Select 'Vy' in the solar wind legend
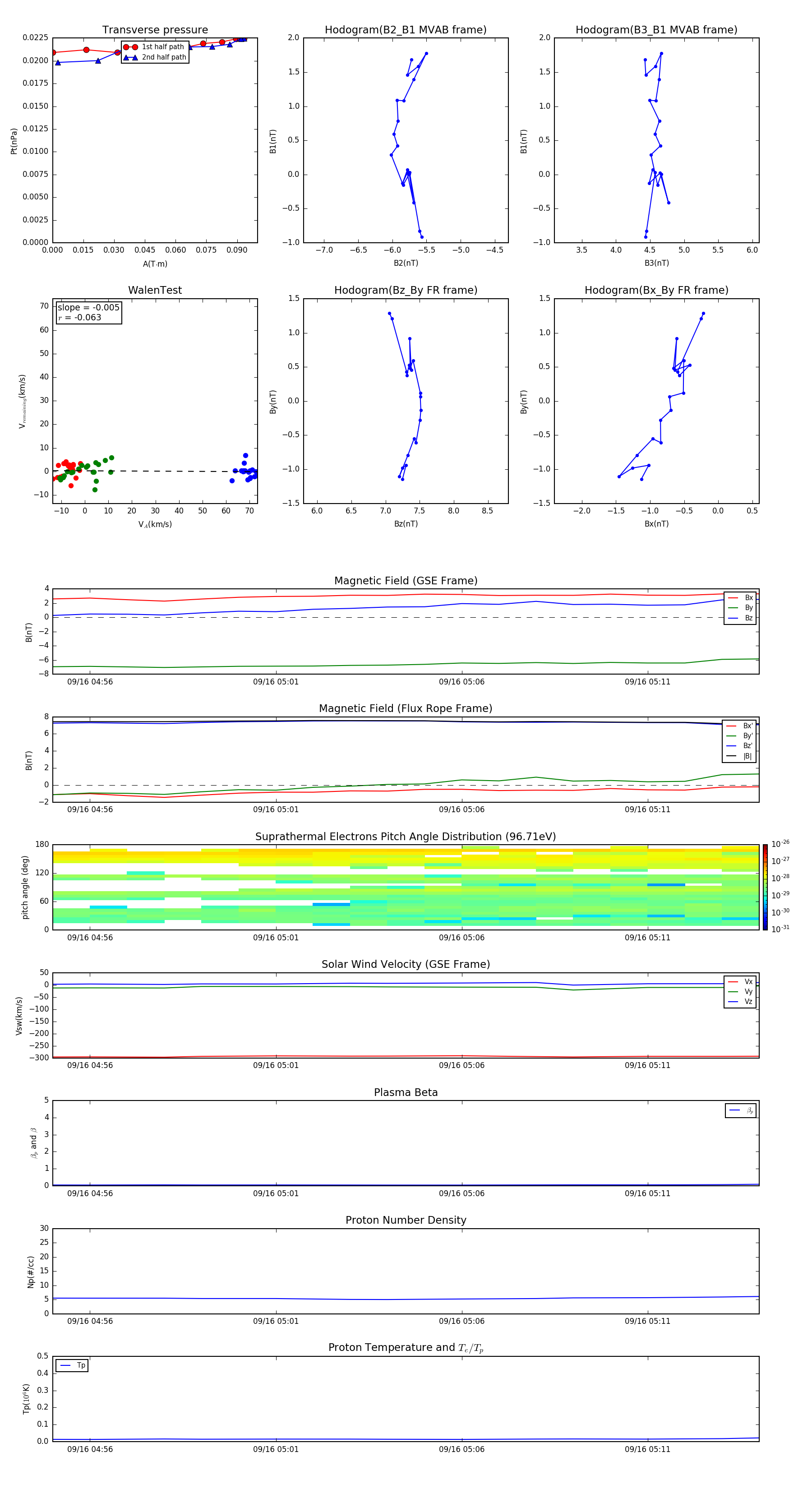Viewport: 812px width, 1489px height. 740,991
